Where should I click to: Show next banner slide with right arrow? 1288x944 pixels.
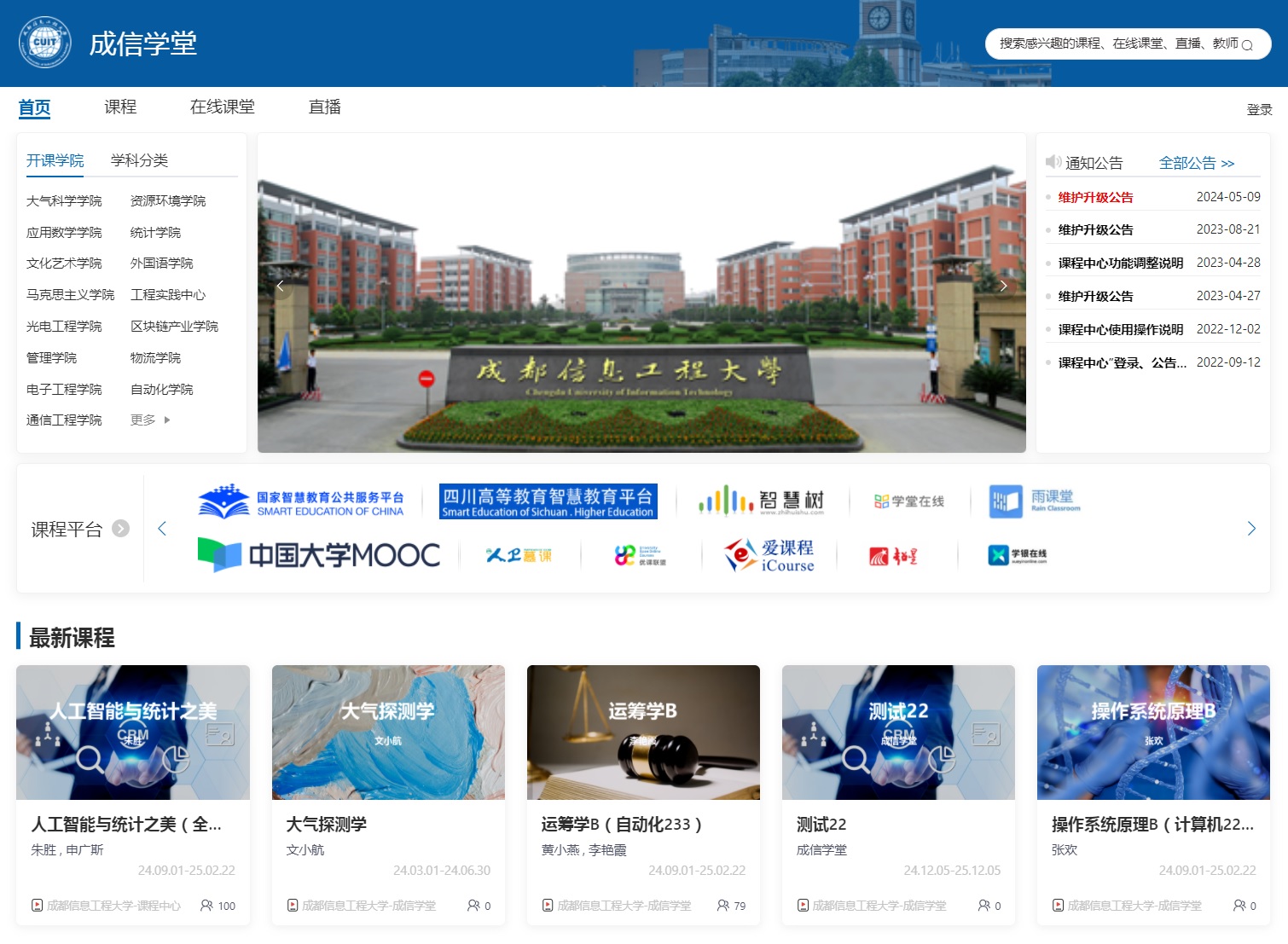(1003, 287)
